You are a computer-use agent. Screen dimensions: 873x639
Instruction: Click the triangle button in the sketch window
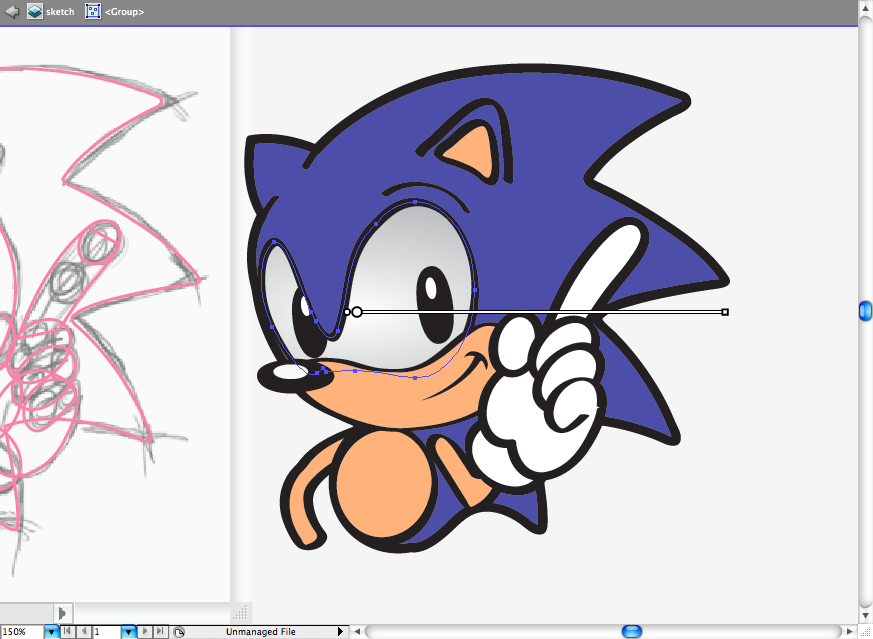62,613
